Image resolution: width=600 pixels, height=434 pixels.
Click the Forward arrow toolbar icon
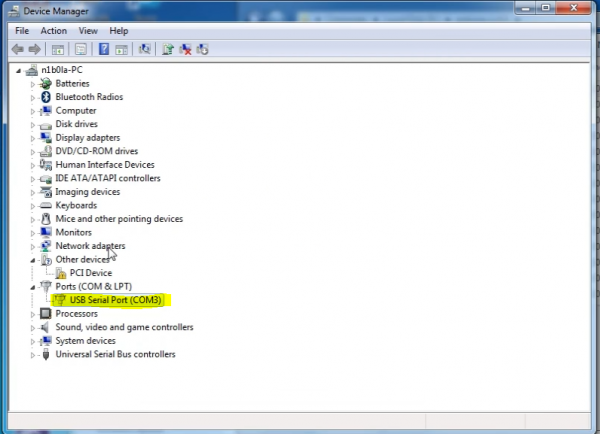[x=34, y=49]
